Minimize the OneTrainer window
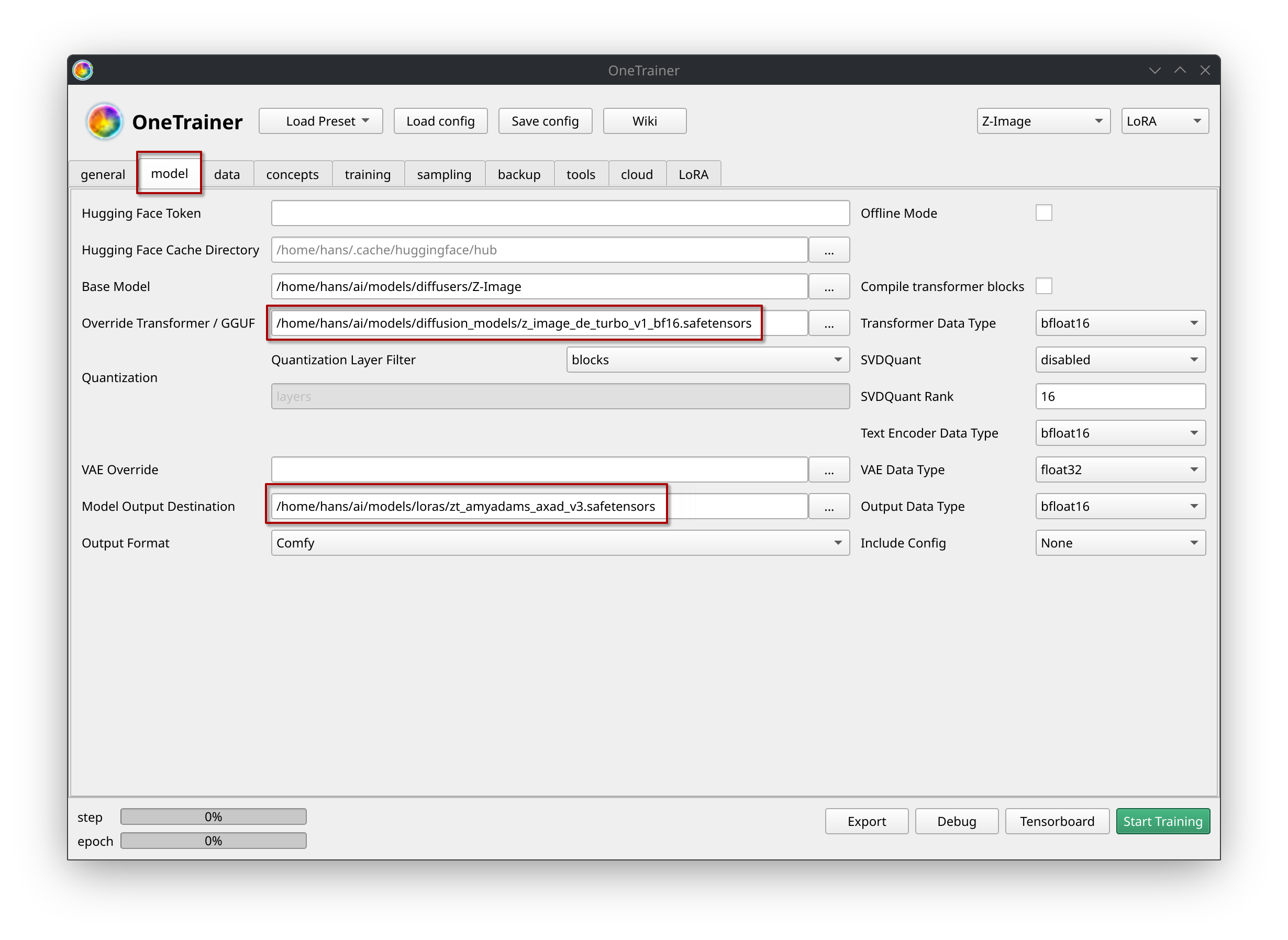 coord(1154,70)
